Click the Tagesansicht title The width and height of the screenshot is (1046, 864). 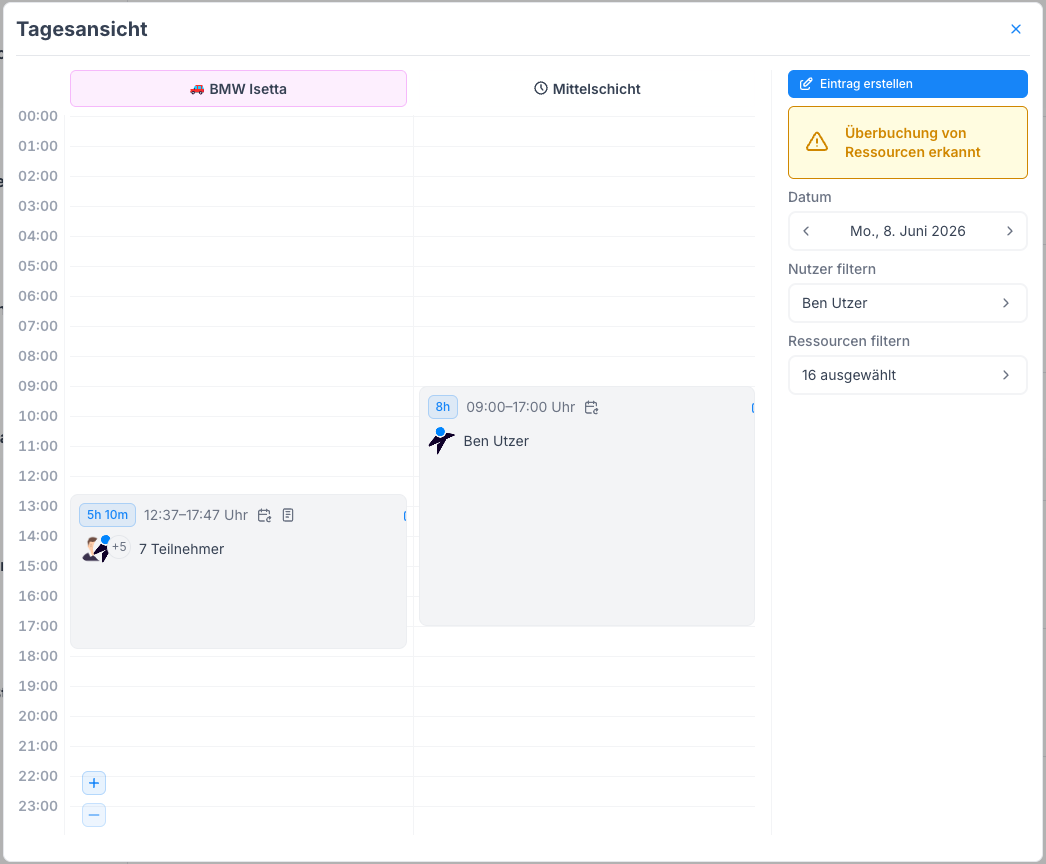[x=82, y=29]
